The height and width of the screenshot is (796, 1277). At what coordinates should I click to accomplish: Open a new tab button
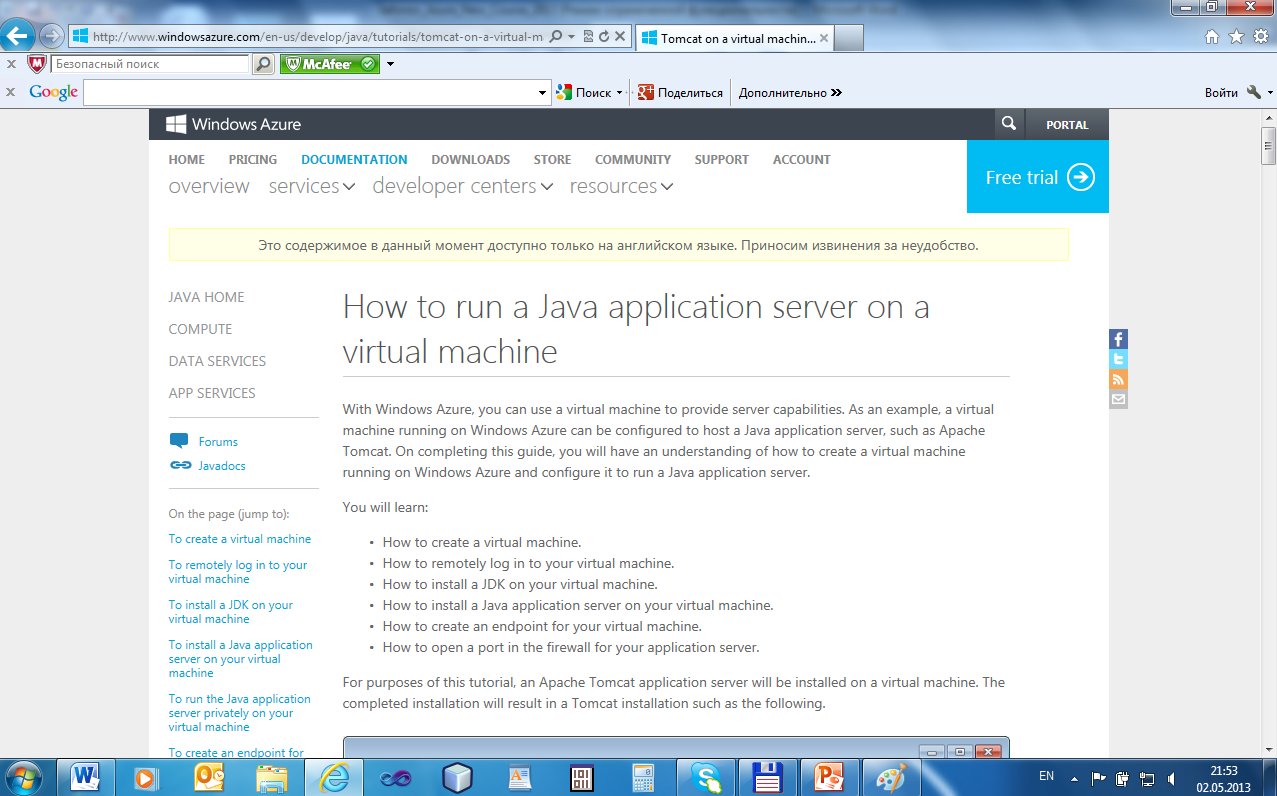point(848,38)
